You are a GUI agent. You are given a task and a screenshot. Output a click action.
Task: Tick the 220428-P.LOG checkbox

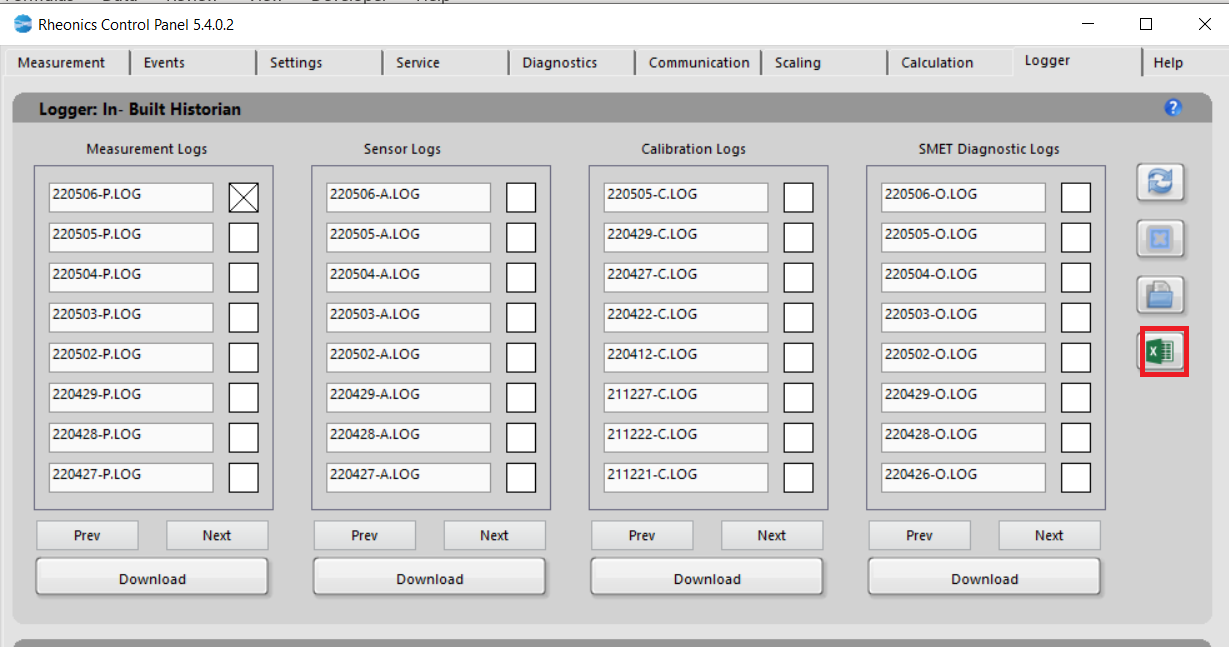pos(244,438)
